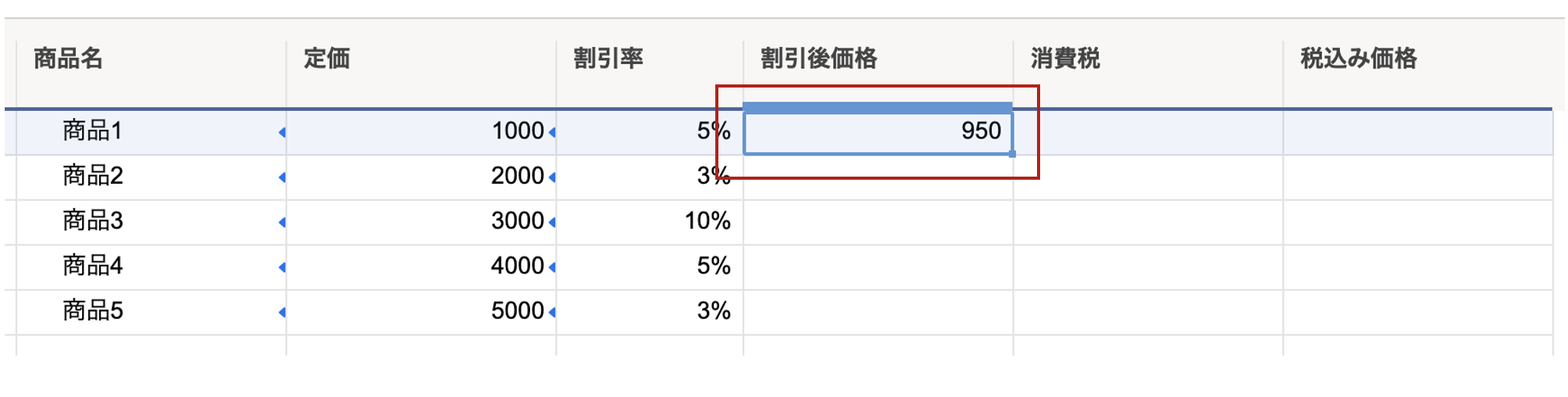Select the 商品5 name cell
Image resolution: width=1568 pixels, height=397 pixels.
(151, 312)
